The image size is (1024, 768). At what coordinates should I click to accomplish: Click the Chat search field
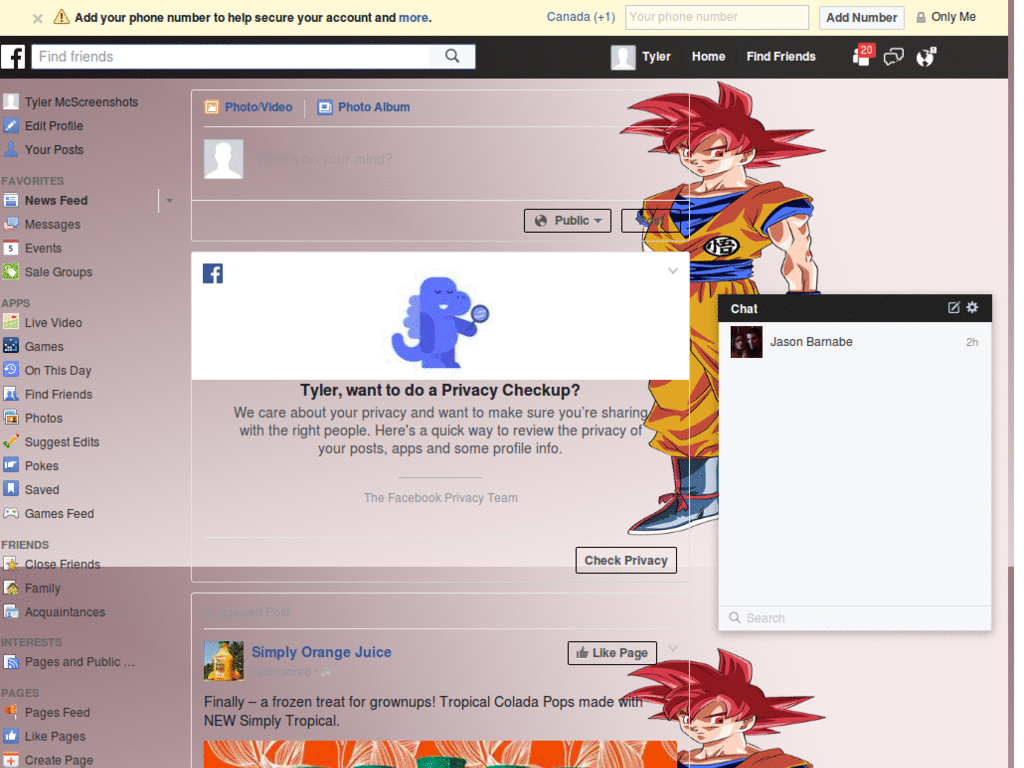(855, 618)
